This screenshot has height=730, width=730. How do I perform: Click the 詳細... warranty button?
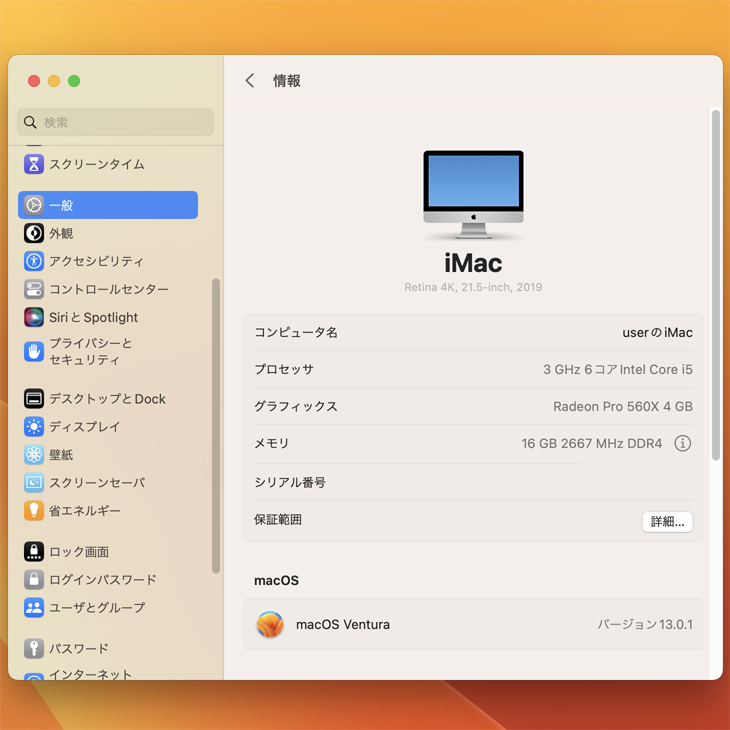point(667,521)
